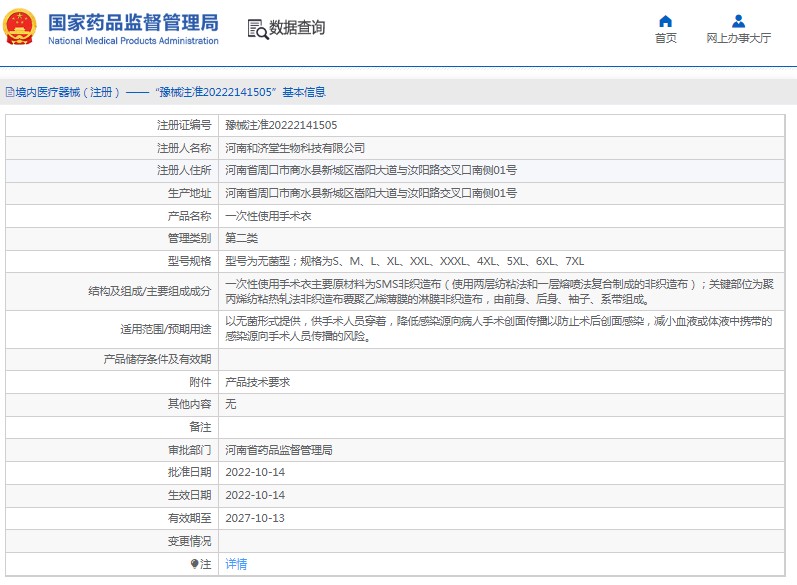Click the small icon before the breadcrumb
Image resolution: width=797 pixels, height=585 pixels.
(x=9, y=92)
